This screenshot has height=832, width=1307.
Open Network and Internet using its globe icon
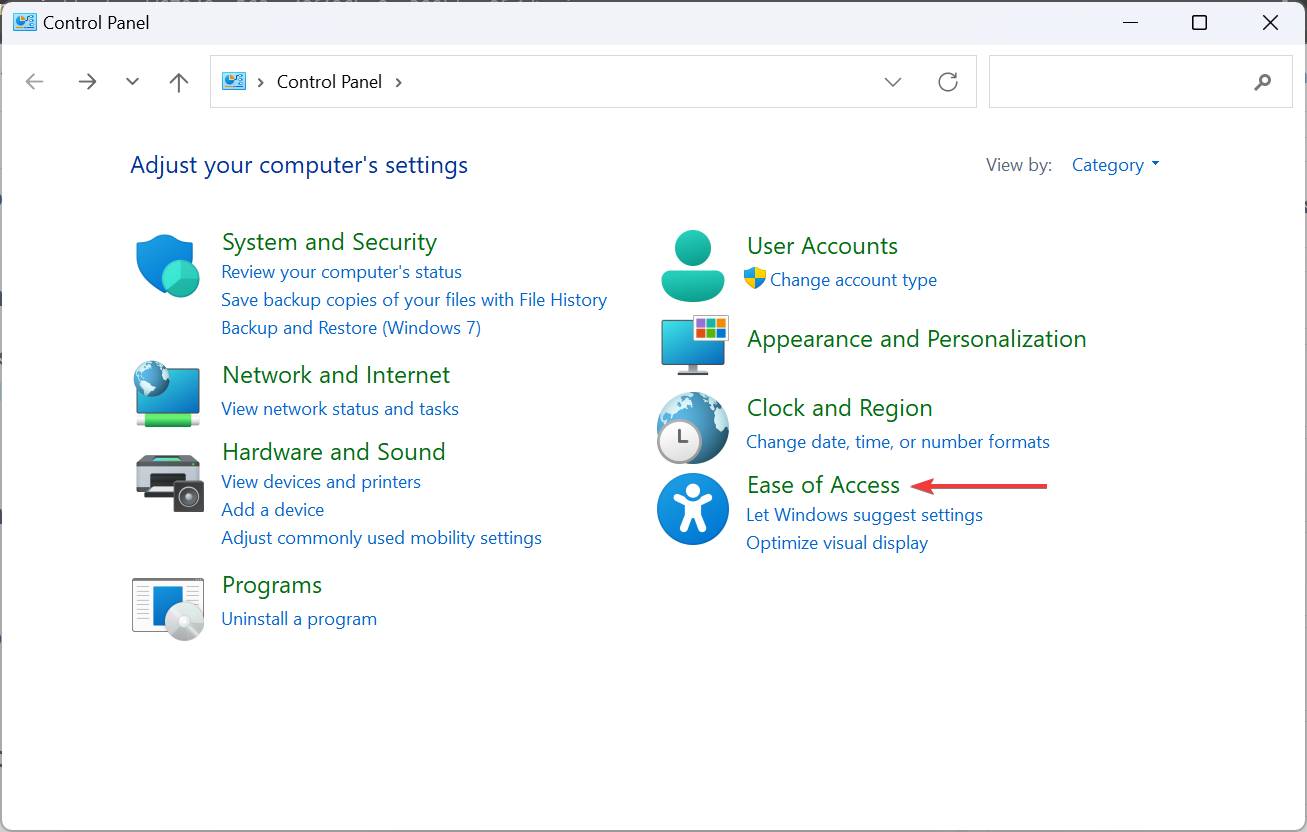tap(167, 394)
